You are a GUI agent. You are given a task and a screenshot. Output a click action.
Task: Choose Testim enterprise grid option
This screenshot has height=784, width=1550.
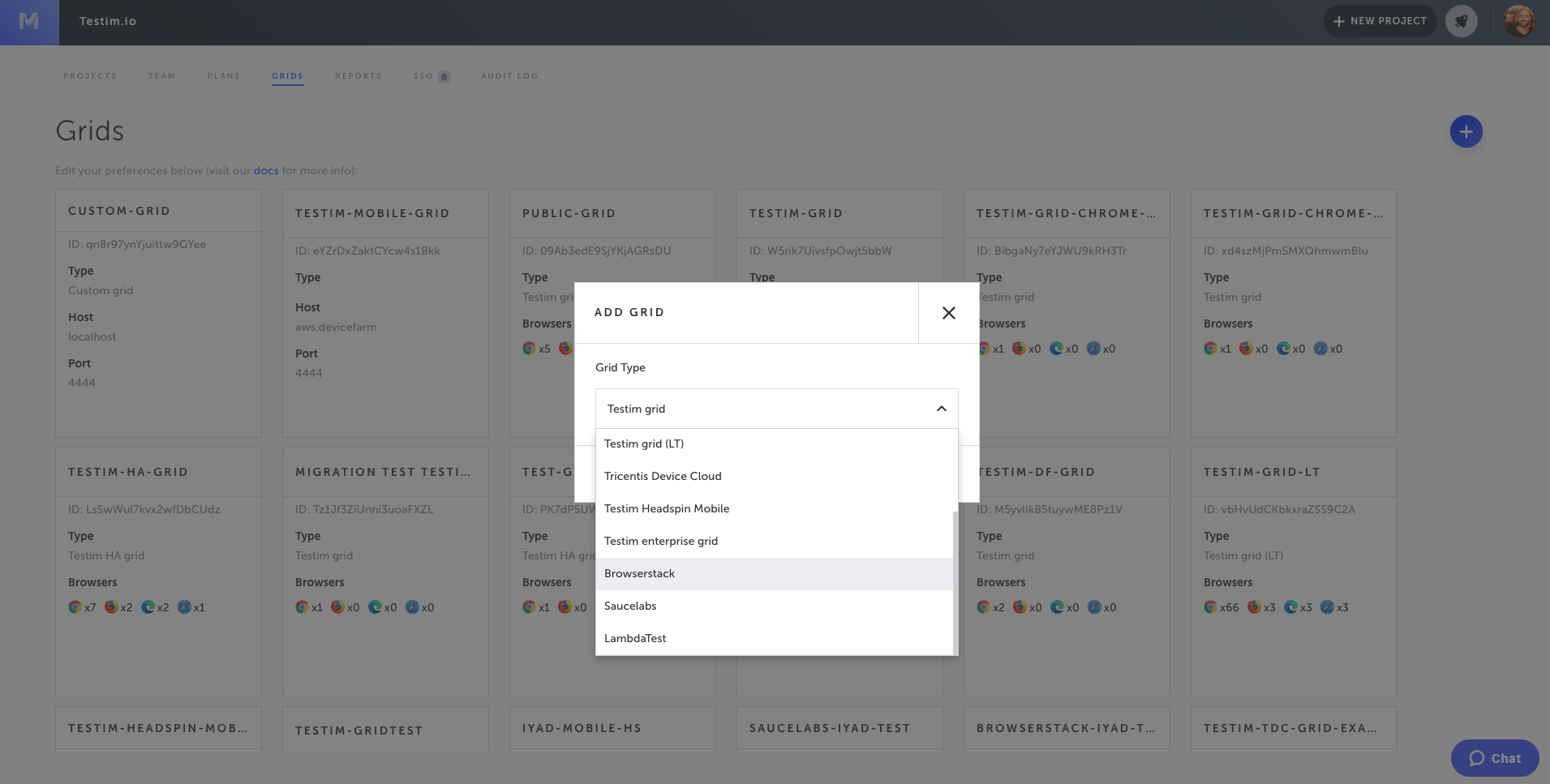point(774,541)
